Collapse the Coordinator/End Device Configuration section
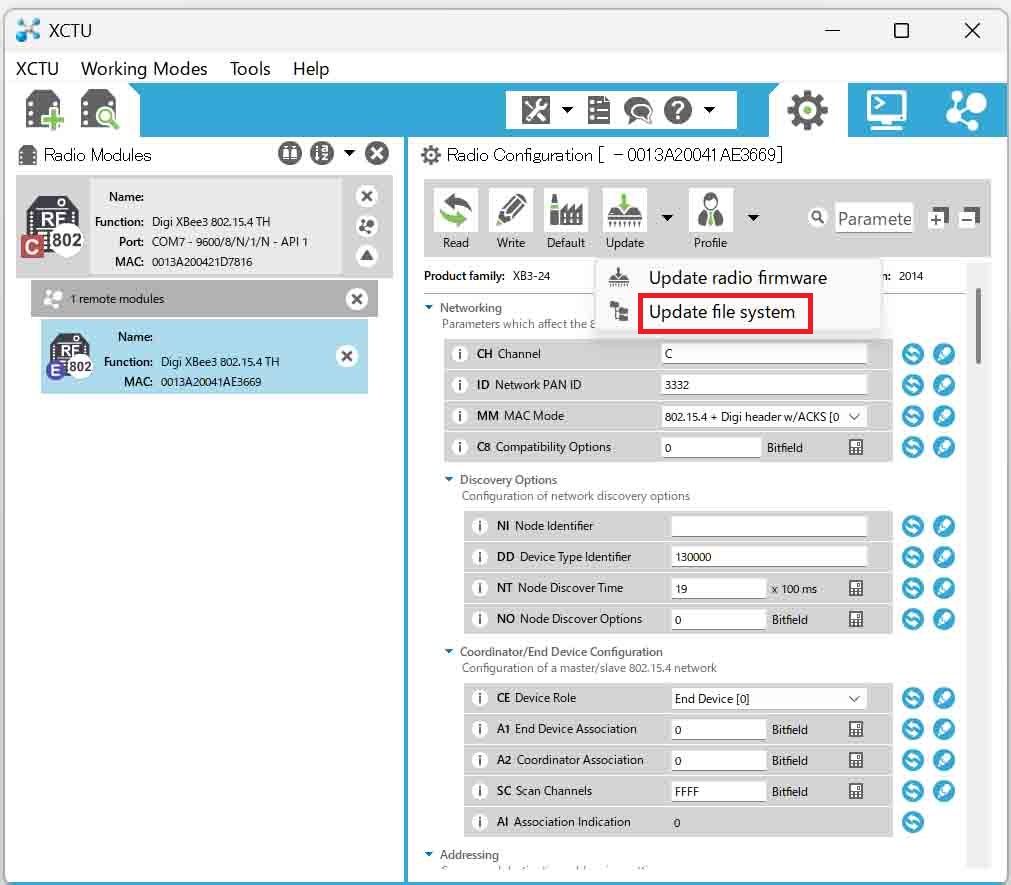1011x885 pixels. coord(449,651)
